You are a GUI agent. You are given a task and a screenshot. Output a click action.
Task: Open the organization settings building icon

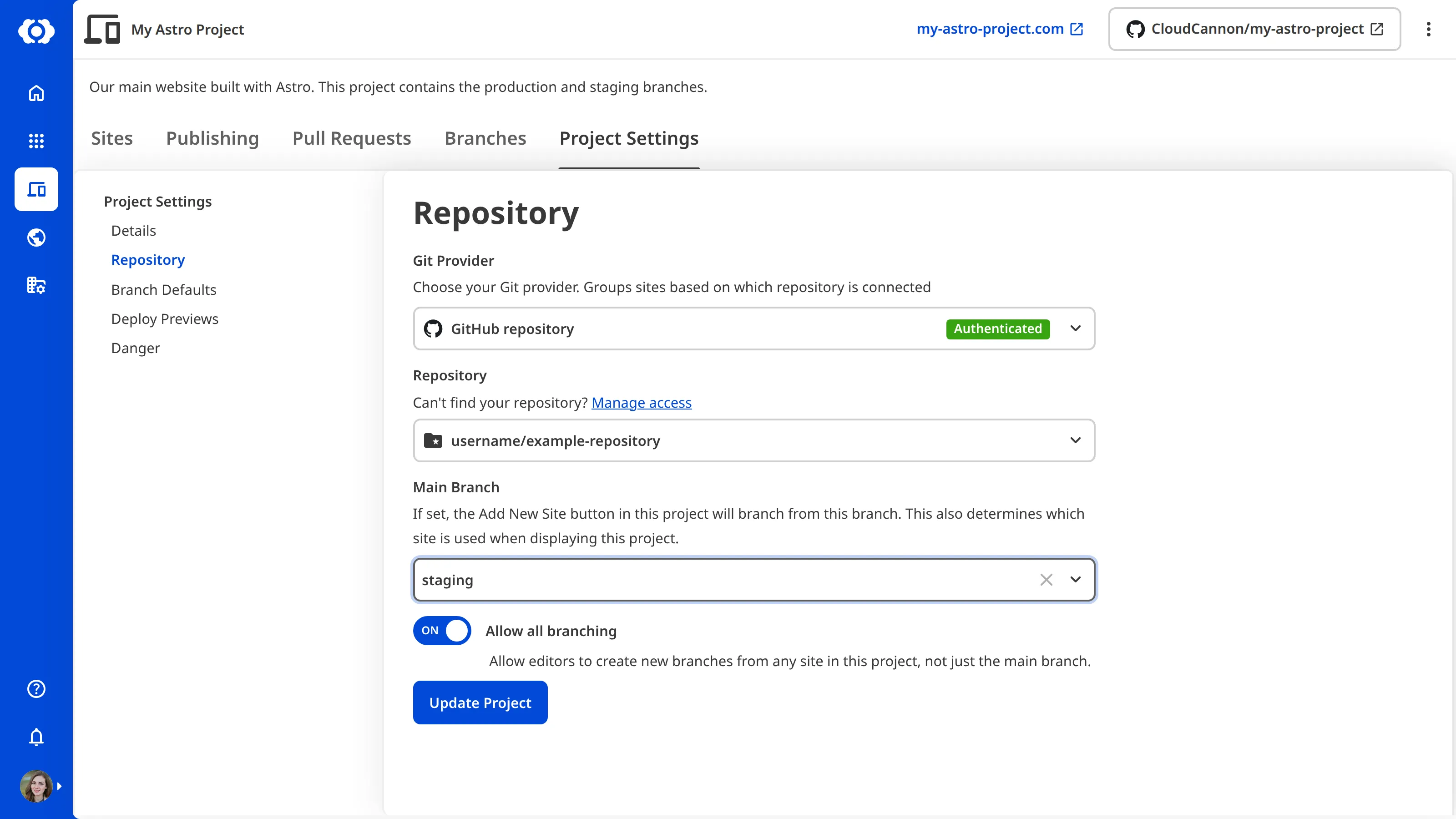click(x=36, y=285)
